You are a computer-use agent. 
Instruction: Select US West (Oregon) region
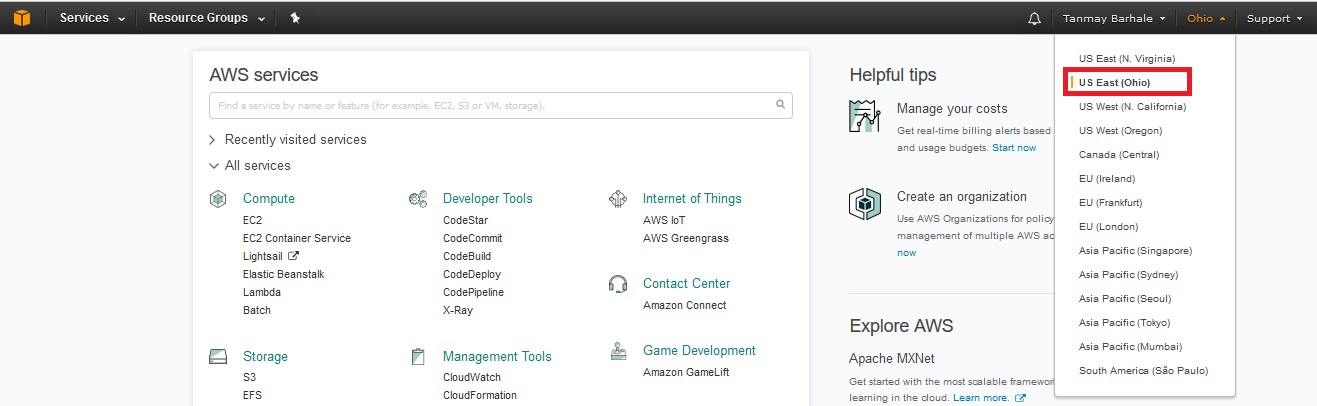1121,130
